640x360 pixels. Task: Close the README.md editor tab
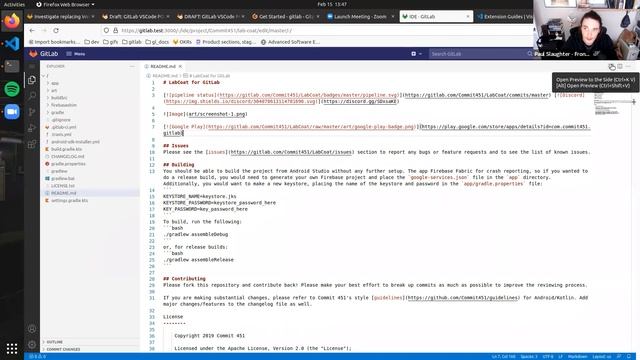coord(180,66)
